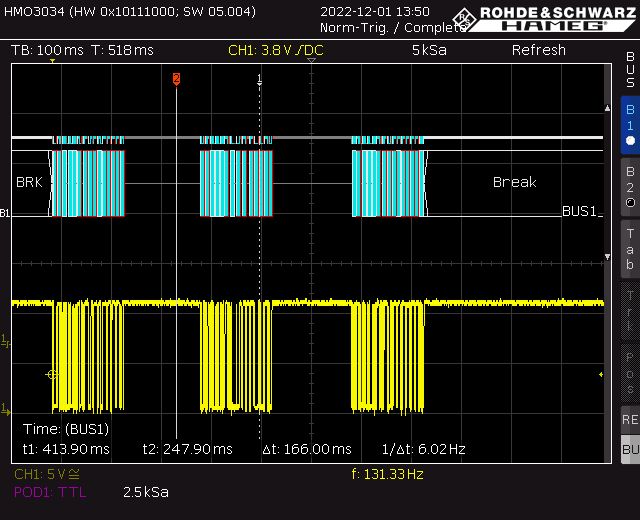Image resolution: width=640 pixels, height=520 pixels.
Task: Click the trigger level arrow on right edge
Action: coord(601,374)
